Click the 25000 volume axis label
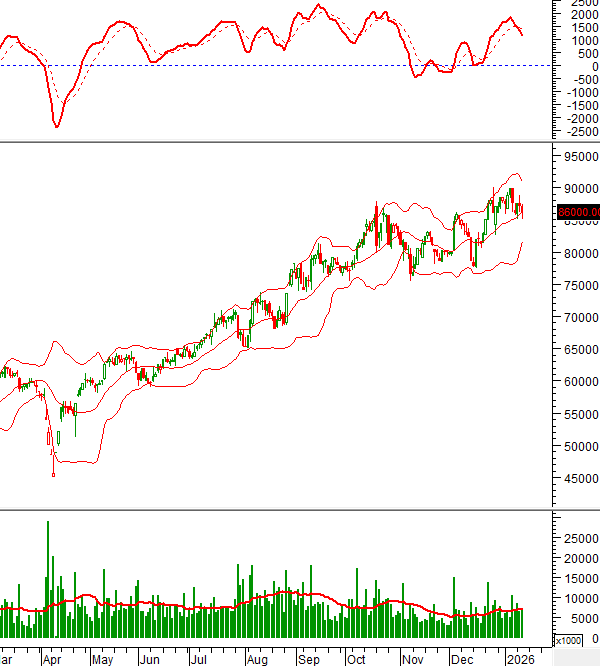This screenshot has width=600, height=666. (x=581, y=538)
